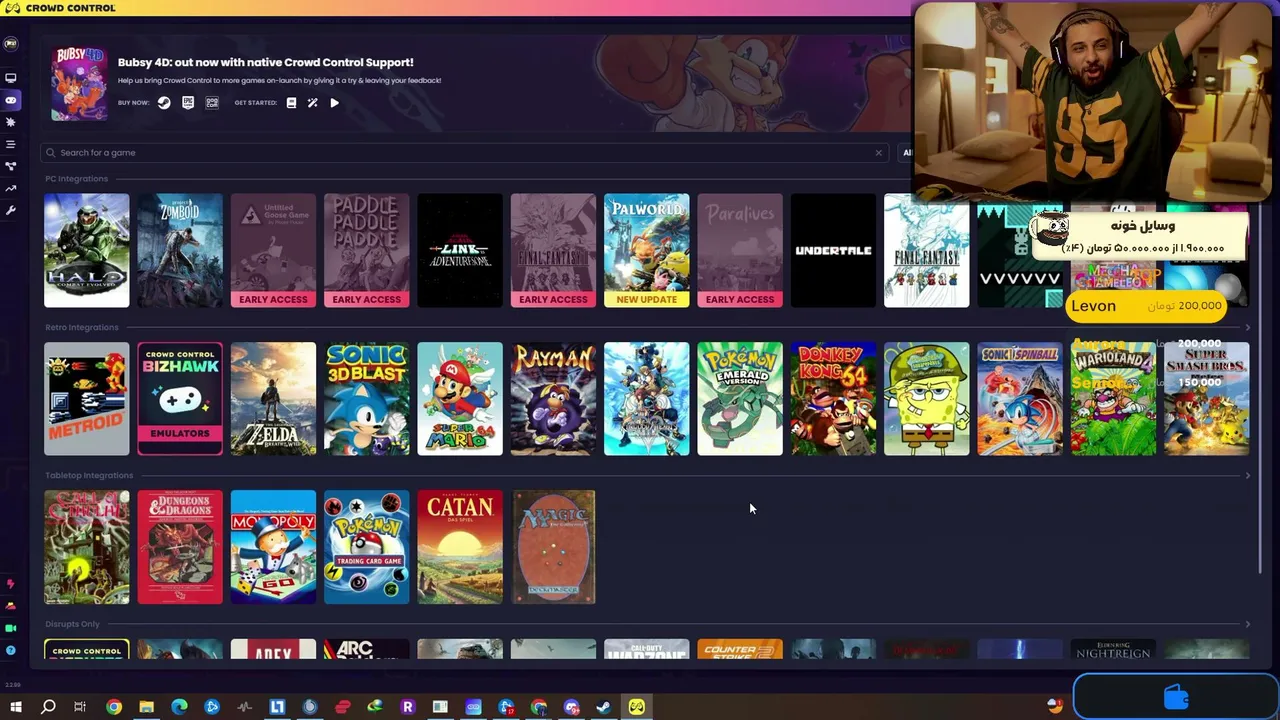The width and height of the screenshot is (1280, 720).
Task: Open the Rayman game card
Action: click(x=553, y=399)
